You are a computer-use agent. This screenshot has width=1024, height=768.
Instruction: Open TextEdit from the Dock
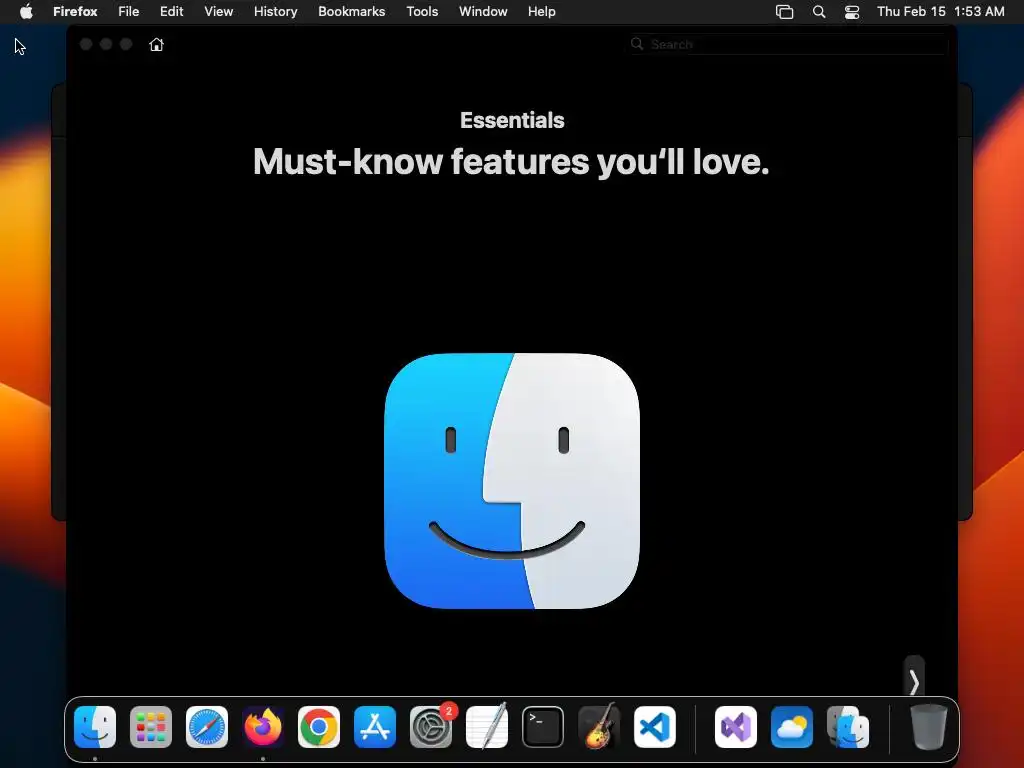coord(487,726)
